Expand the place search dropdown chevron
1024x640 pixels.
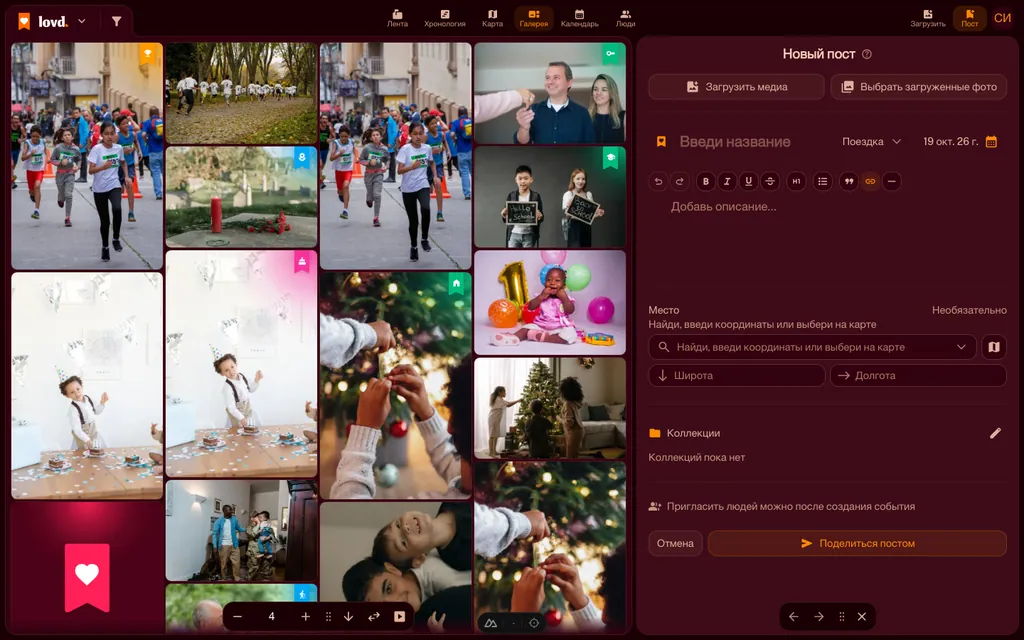click(x=961, y=347)
